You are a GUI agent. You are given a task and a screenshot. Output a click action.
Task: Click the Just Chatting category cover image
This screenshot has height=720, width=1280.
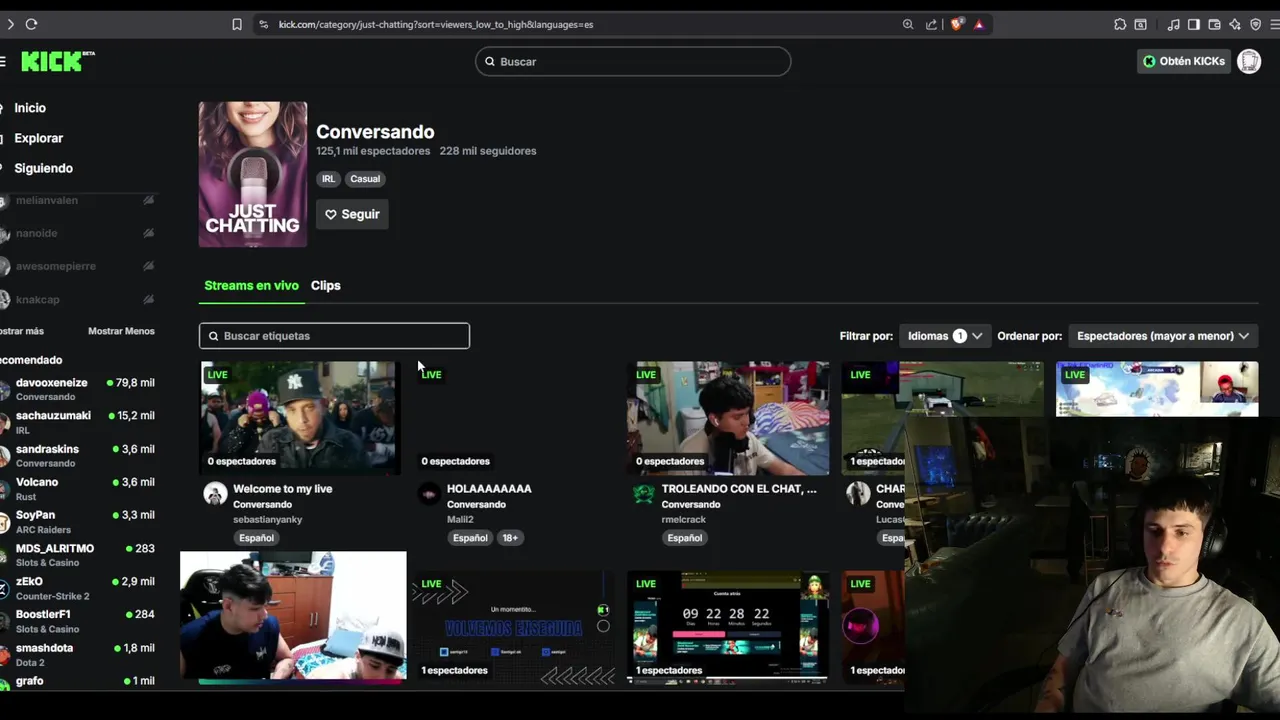pyautogui.click(x=253, y=174)
